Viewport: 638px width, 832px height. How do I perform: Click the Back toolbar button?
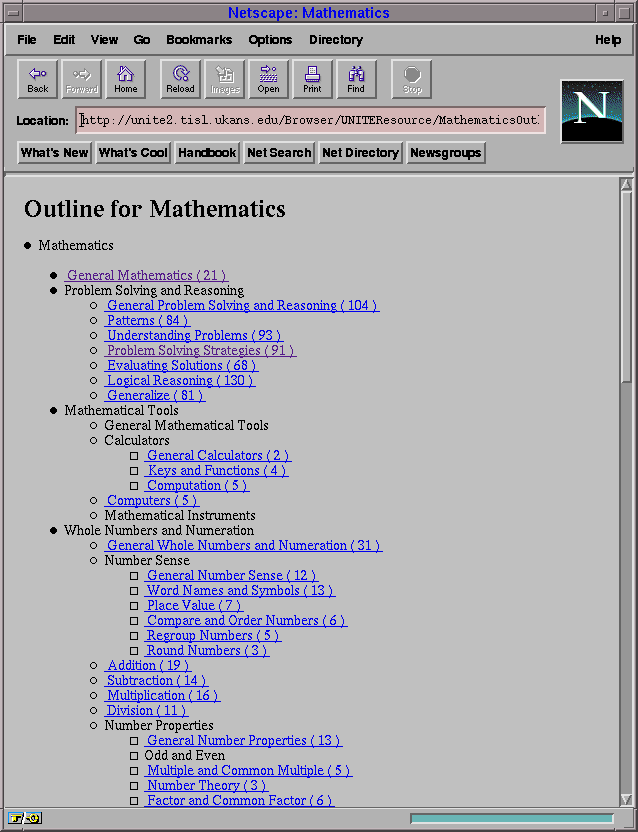point(38,79)
